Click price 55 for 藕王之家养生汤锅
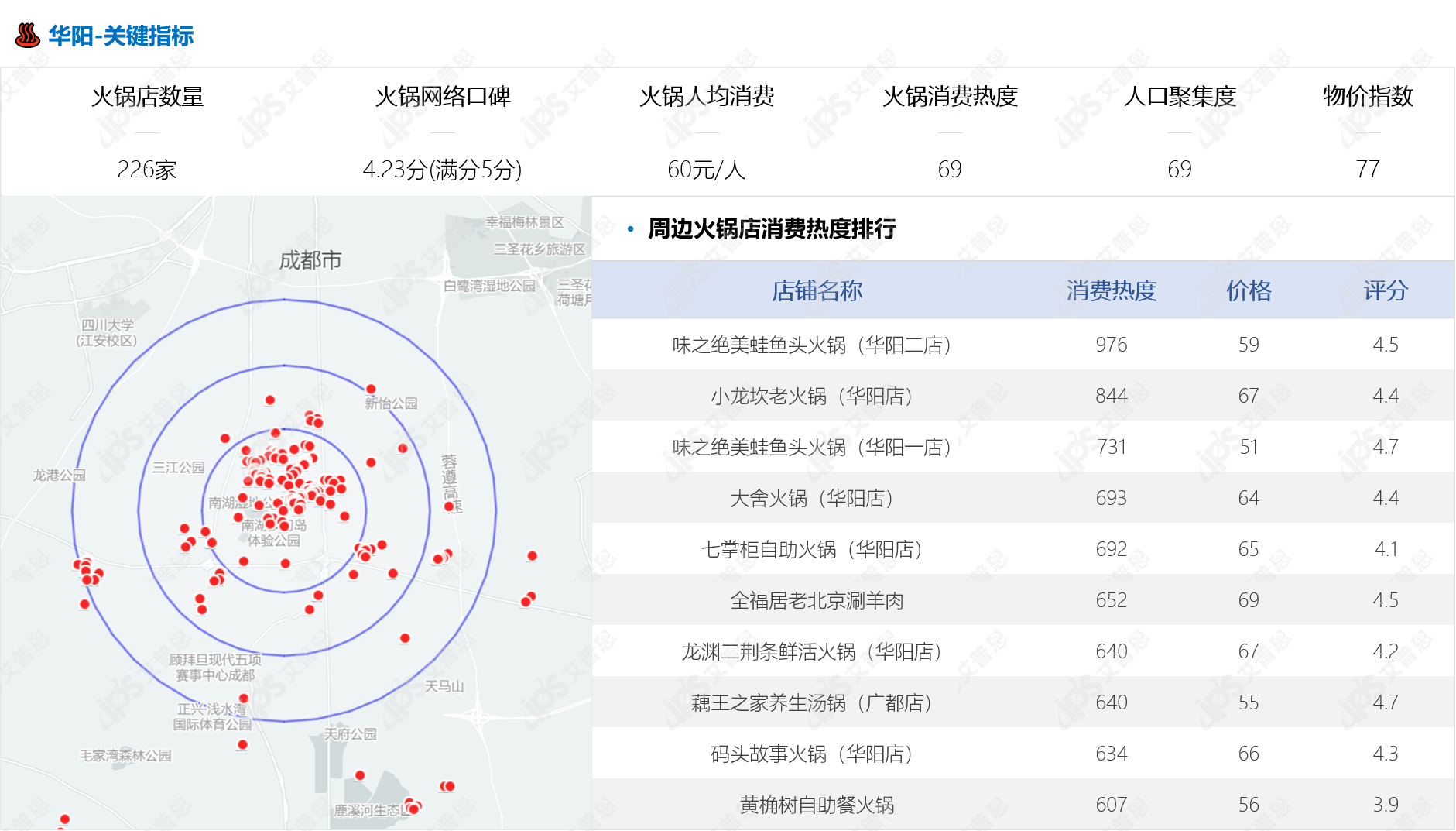 1249,702
